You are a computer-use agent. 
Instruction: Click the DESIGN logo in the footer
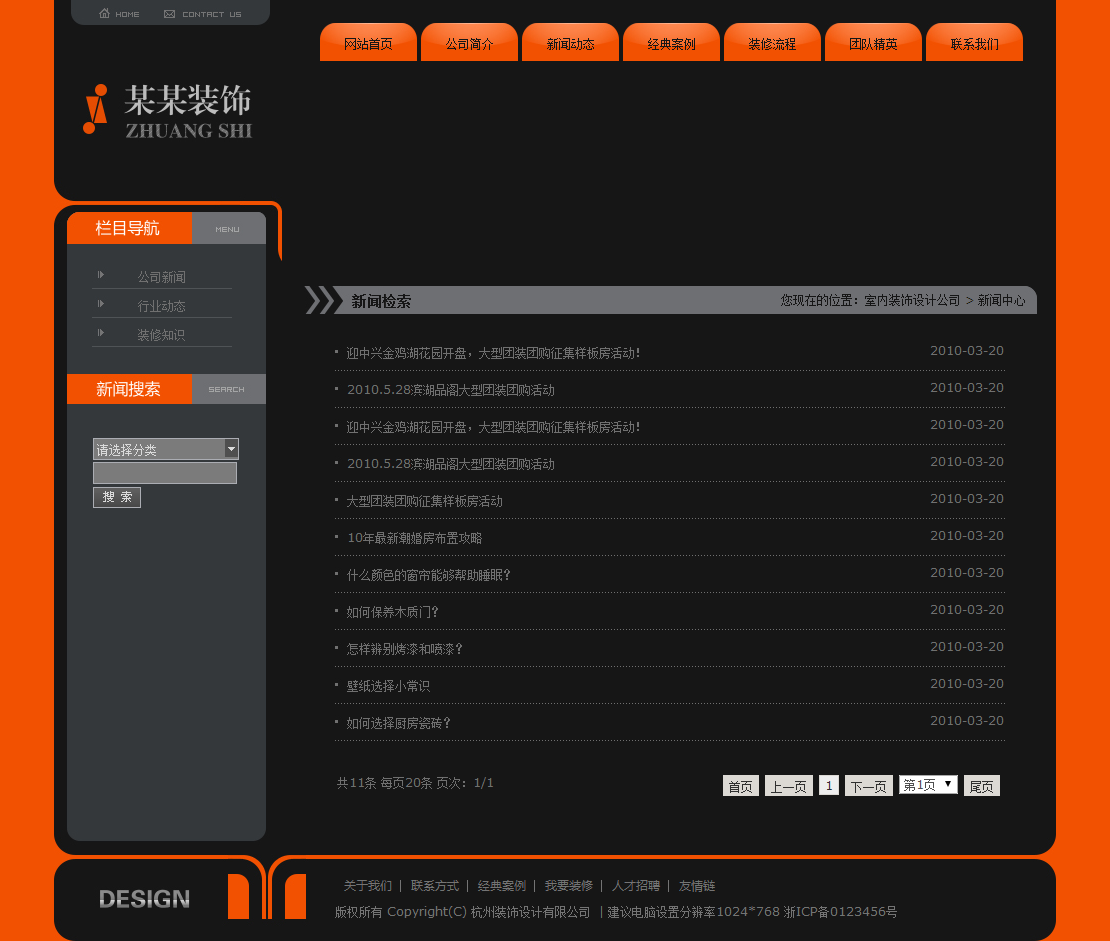tap(143, 900)
